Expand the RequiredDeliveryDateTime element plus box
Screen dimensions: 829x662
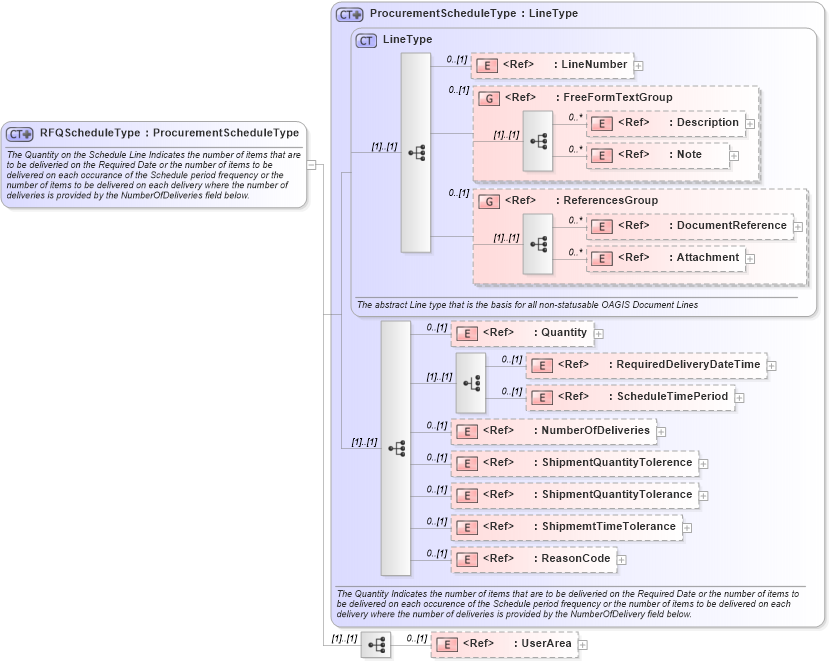[x=772, y=365]
